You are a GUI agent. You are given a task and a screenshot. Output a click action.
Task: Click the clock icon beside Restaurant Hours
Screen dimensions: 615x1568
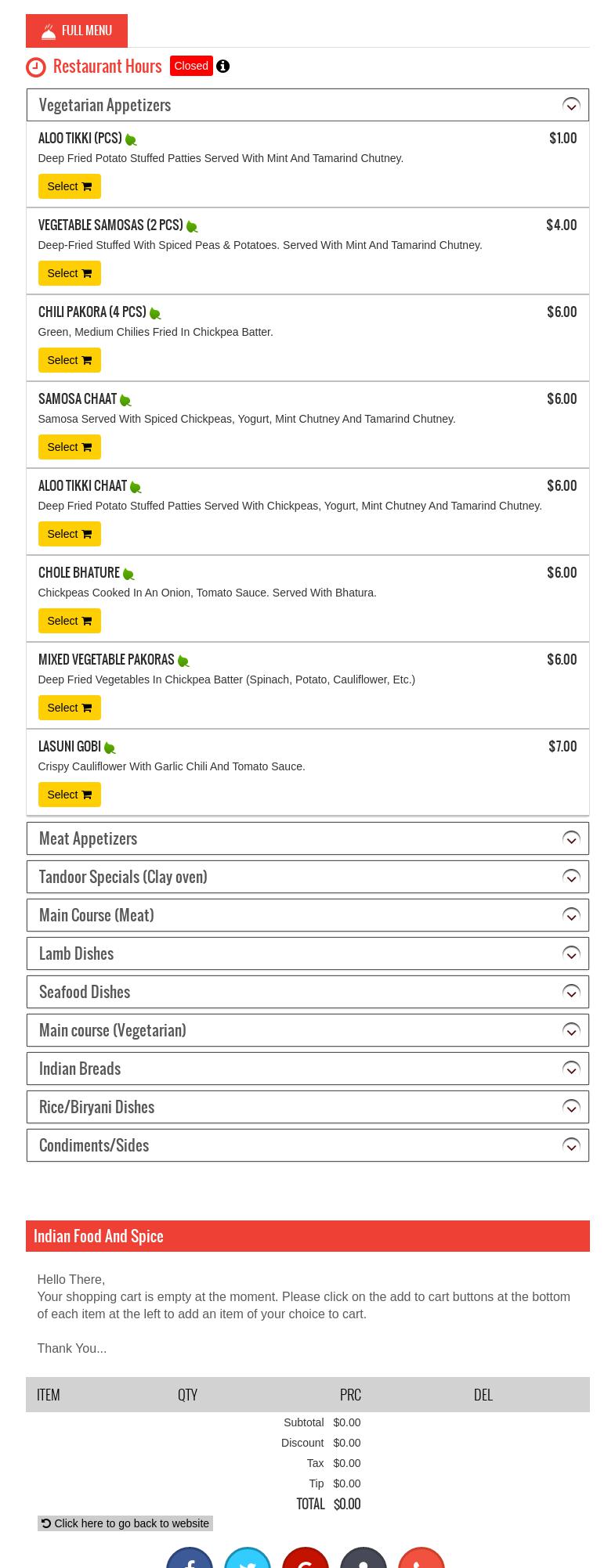point(36,67)
